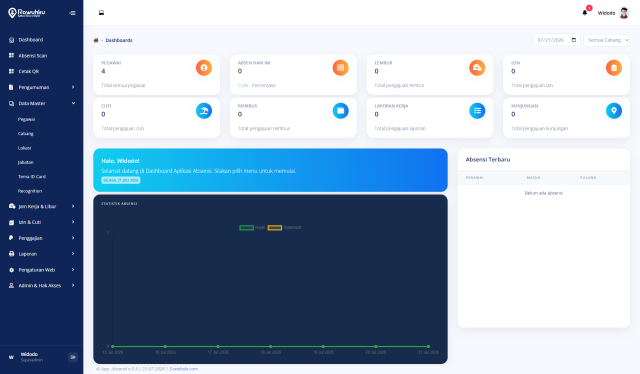This screenshot has height=374, width=640.
Task: Open the Swalabda.com footer link
Action: pos(183,369)
